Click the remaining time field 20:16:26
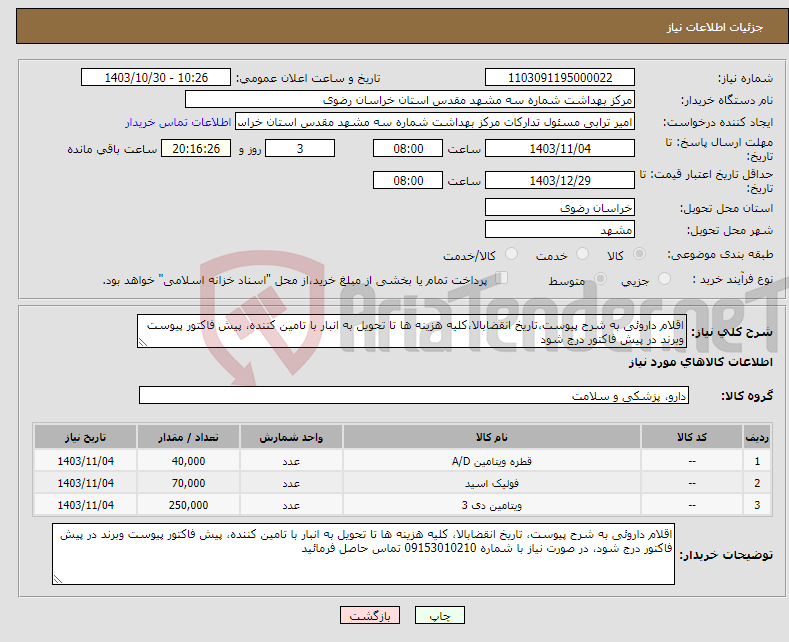This screenshot has width=789, height=642. point(196,148)
